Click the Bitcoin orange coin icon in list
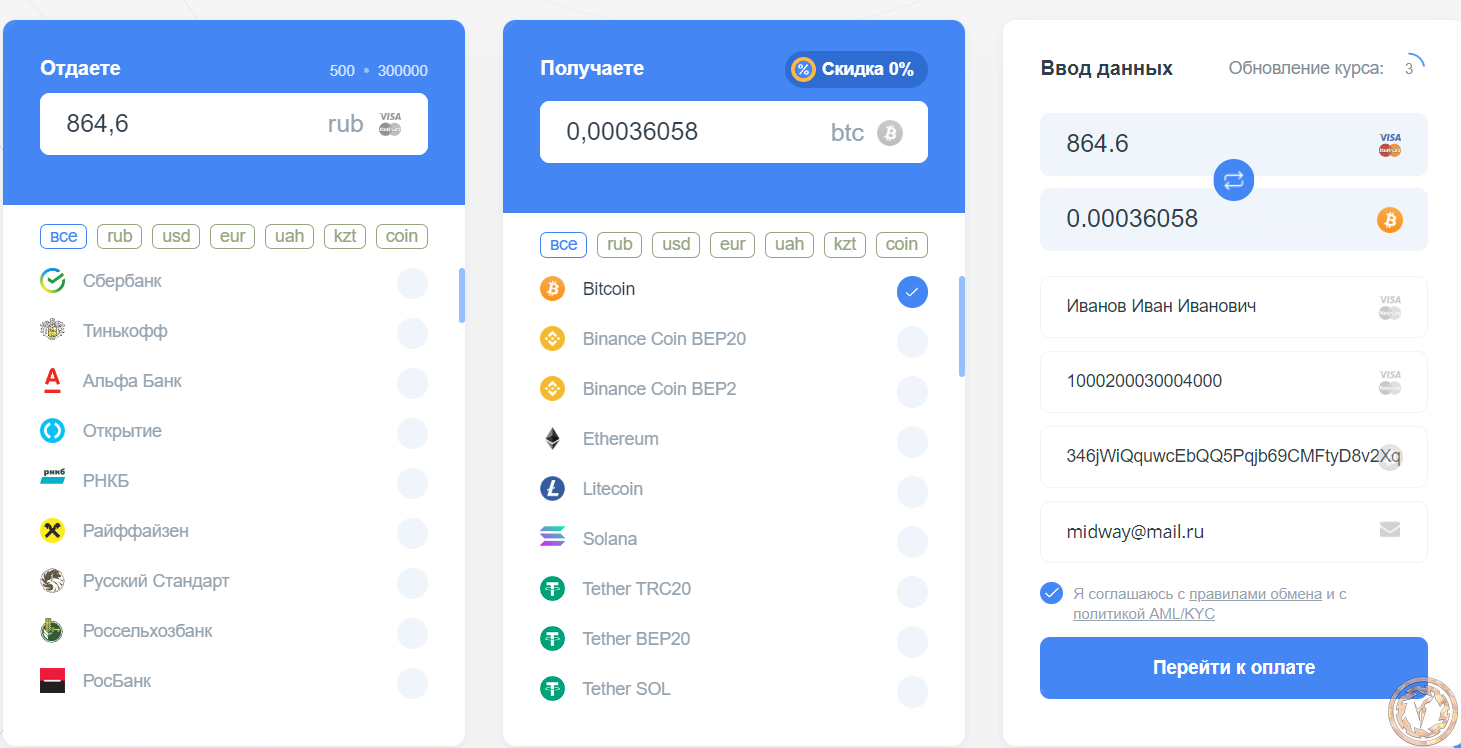 click(552, 289)
